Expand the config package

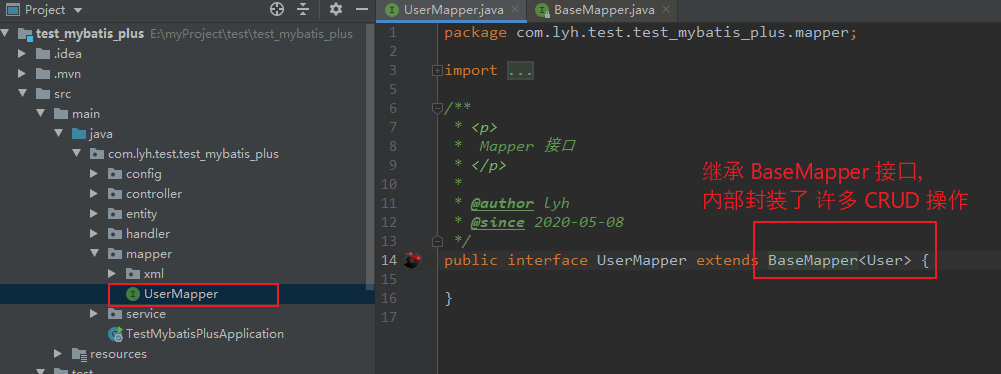click(x=94, y=174)
